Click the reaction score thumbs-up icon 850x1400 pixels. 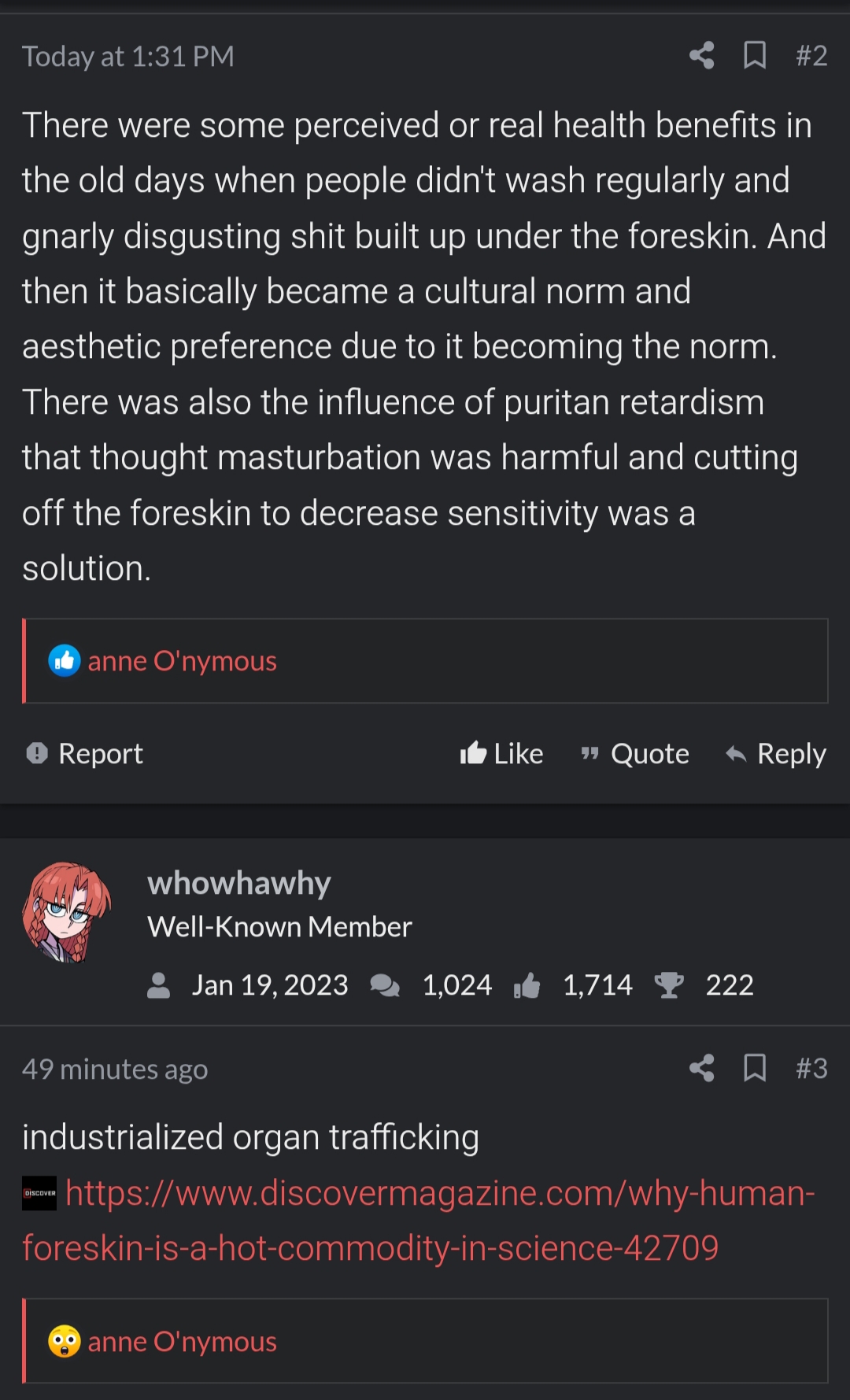(x=527, y=985)
